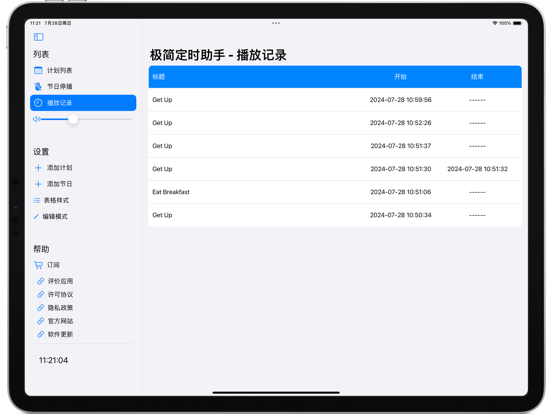Open the 官方网站 link
The height and width of the screenshot is (414, 552).
(x=60, y=321)
